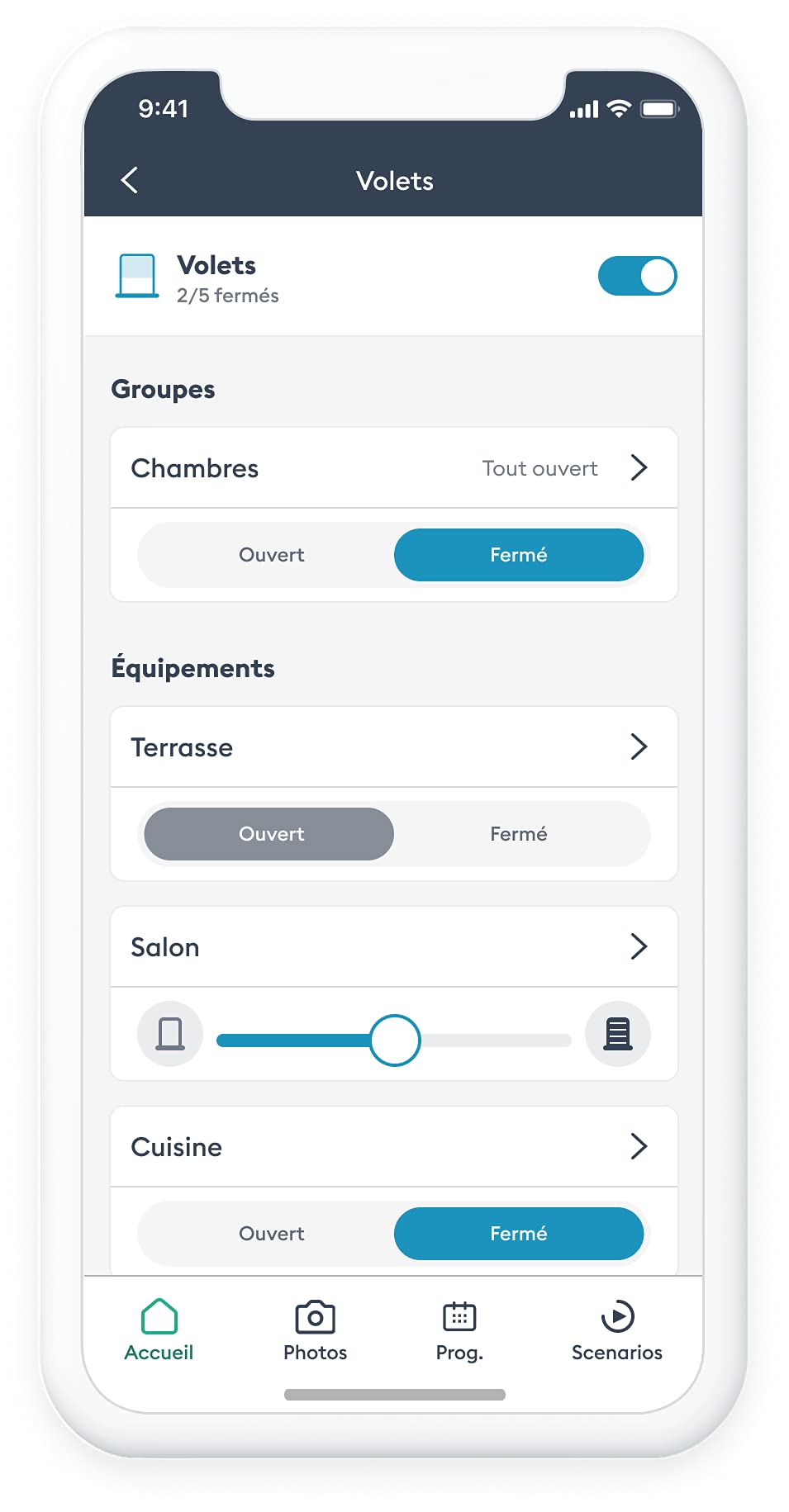The height and width of the screenshot is (1512, 789).
Task: Open the Accueil home tab
Action: [159, 1328]
